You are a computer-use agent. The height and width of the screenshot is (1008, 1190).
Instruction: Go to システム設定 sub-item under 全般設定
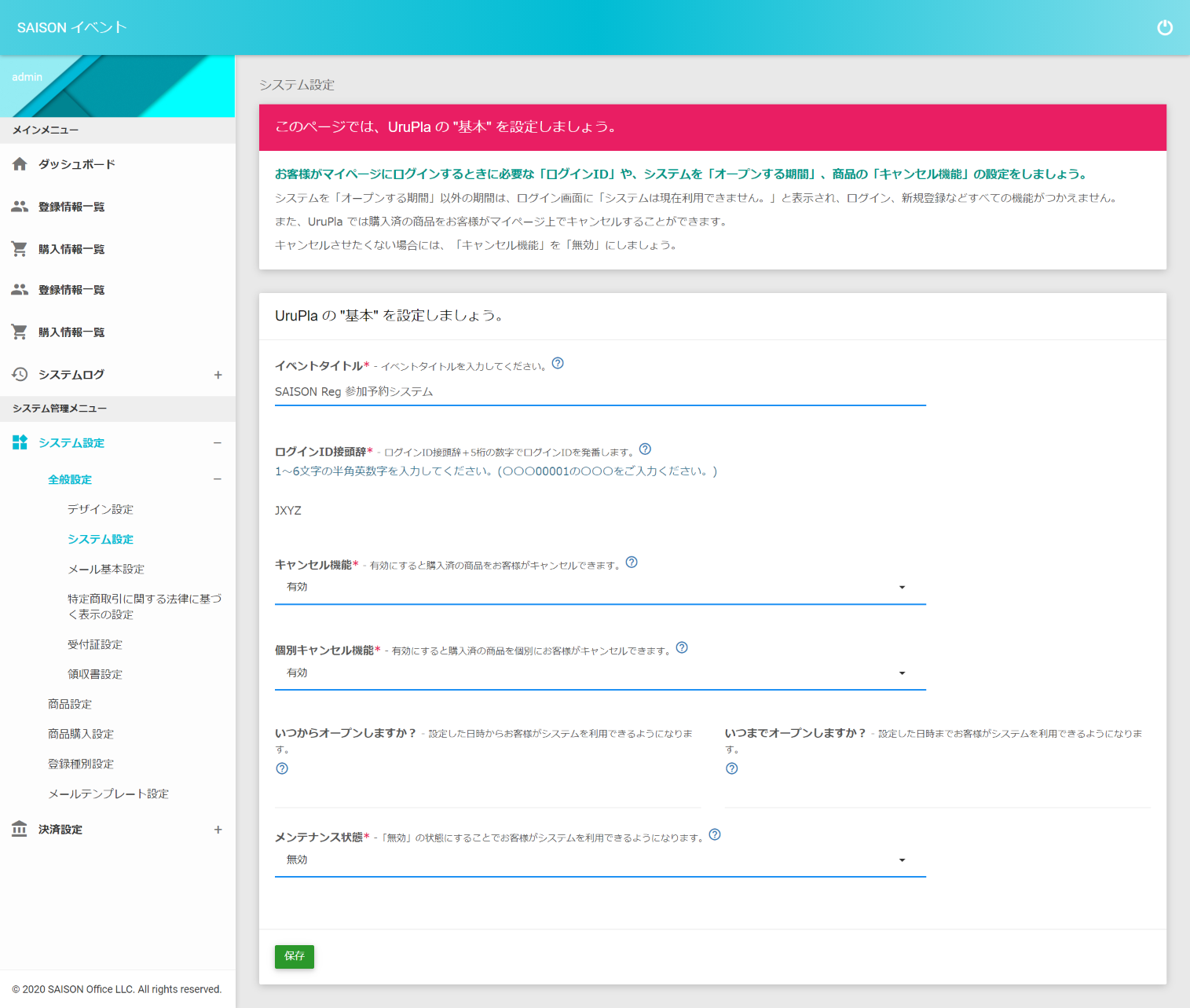click(x=101, y=539)
